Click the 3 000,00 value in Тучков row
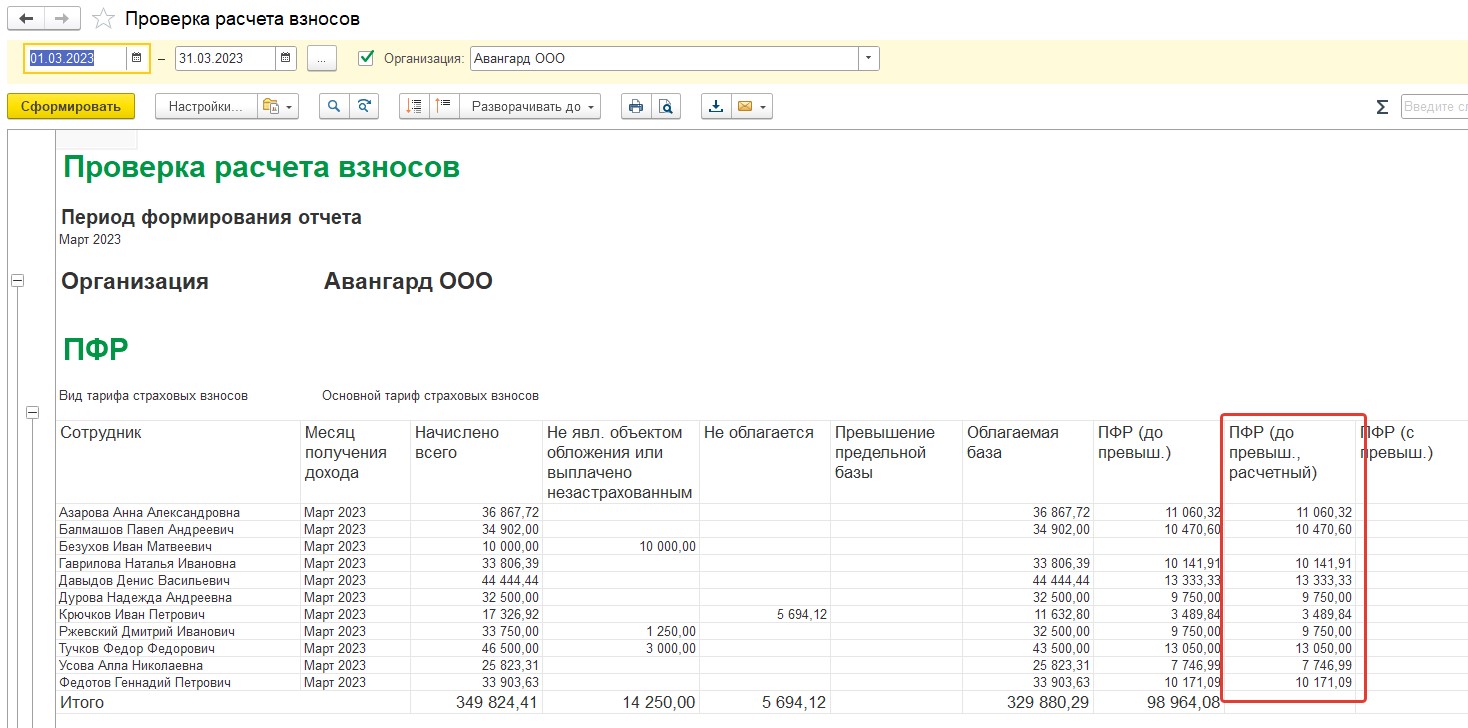 pos(670,648)
